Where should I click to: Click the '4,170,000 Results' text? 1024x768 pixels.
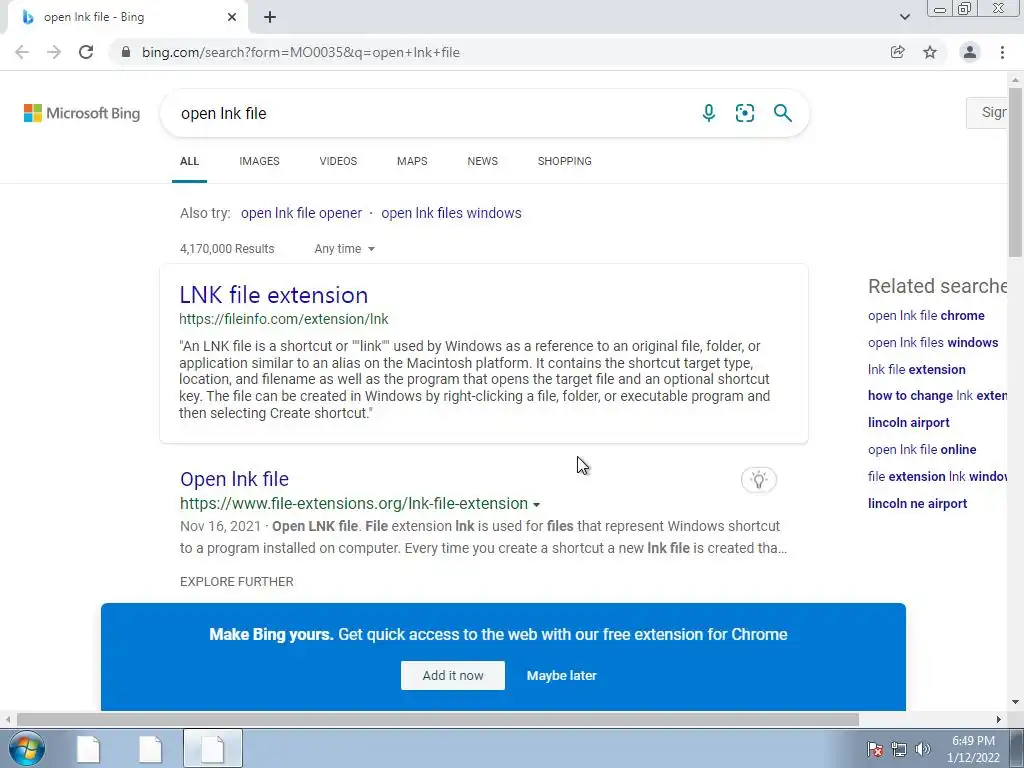click(227, 249)
